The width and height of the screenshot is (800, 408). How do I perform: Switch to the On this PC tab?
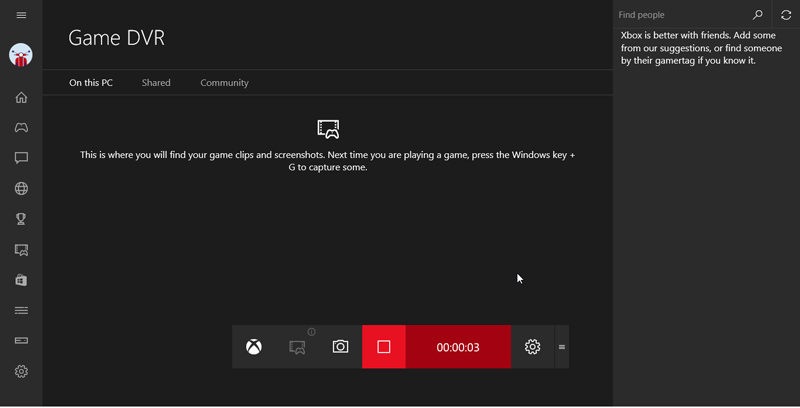91,83
